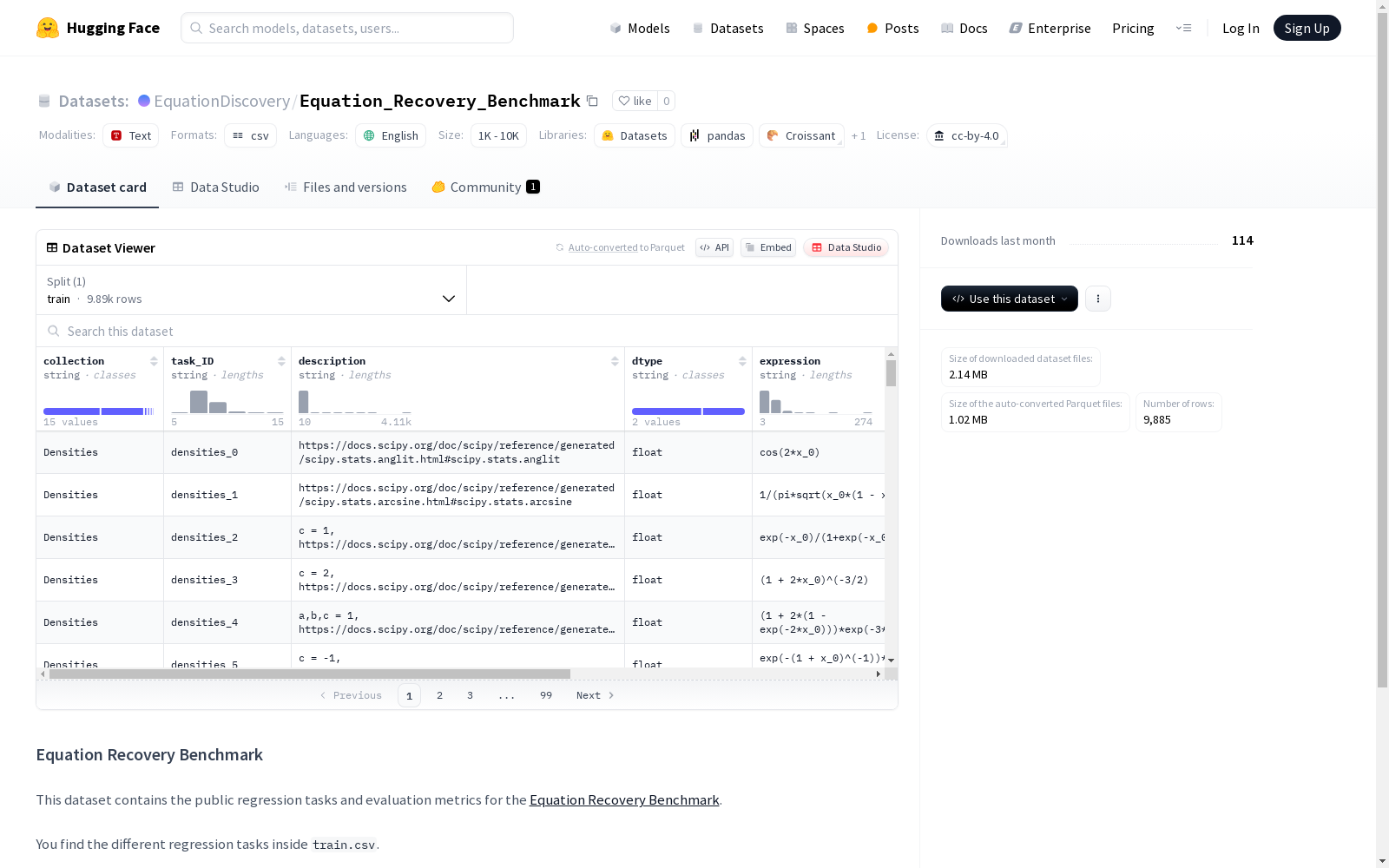
Task: Open Data Studio from the viewer header
Action: tap(846, 247)
